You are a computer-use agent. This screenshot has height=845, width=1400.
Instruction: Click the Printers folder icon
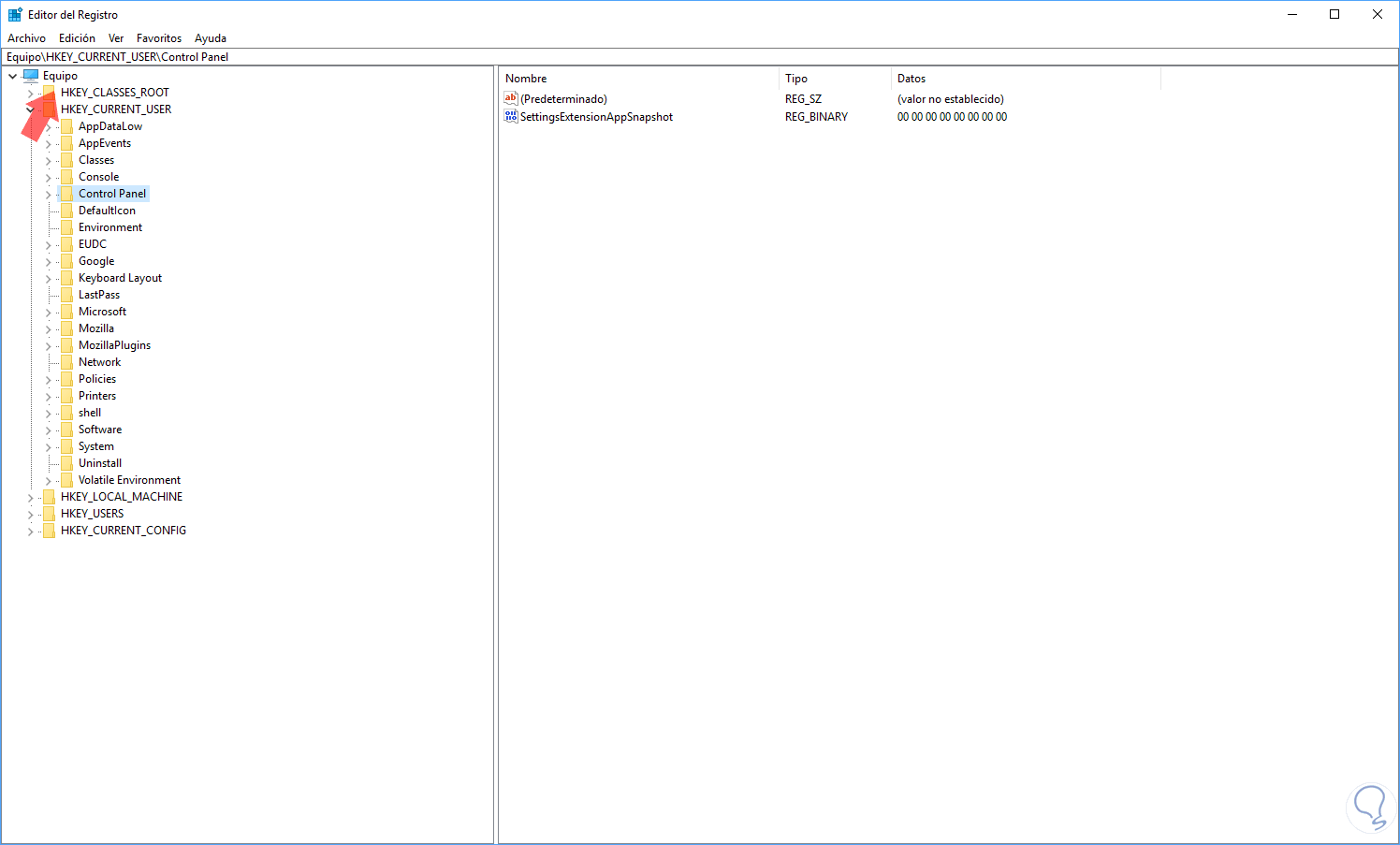coord(66,396)
